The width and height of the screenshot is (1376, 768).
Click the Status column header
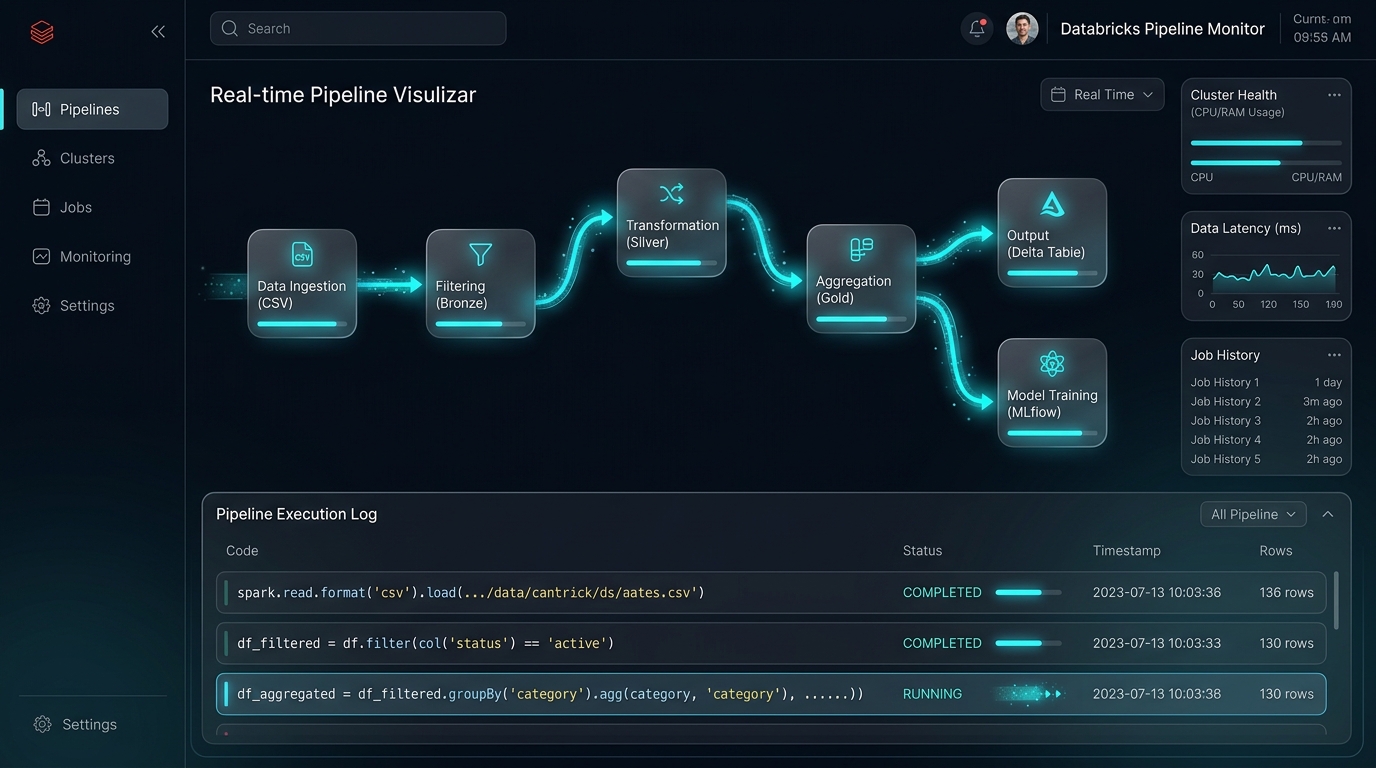pos(922,550)
